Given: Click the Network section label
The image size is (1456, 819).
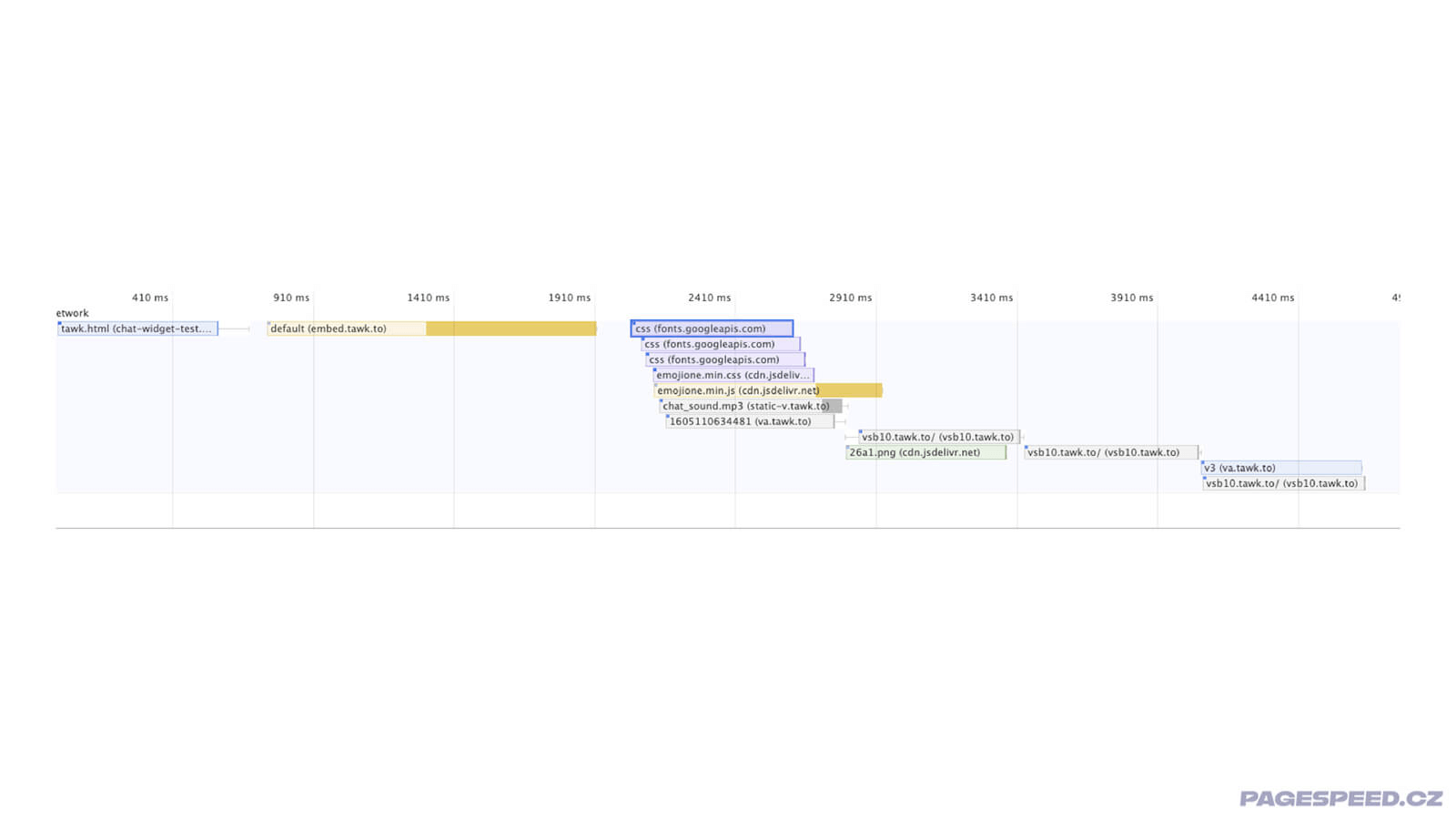Looking at the screenshot, I should pos(71,313).
